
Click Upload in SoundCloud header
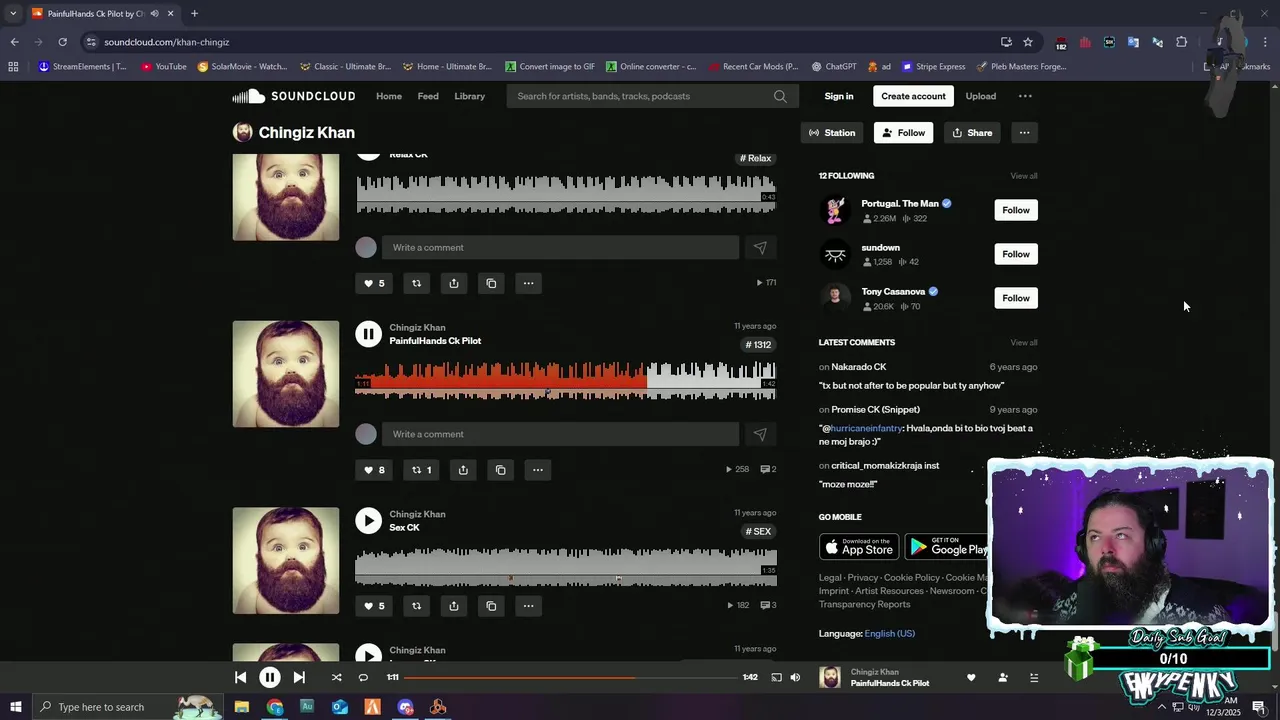(980, 96)
